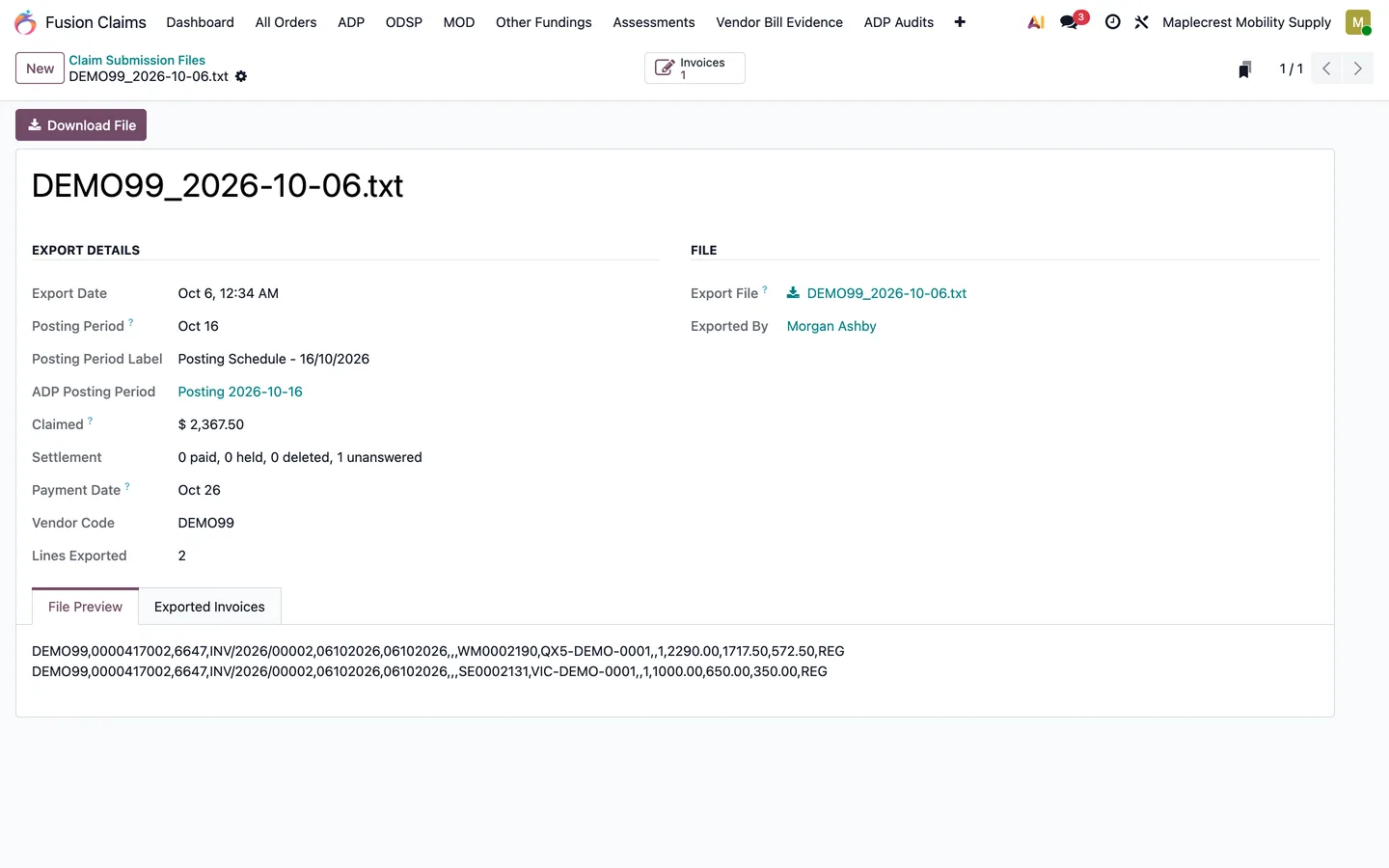Open the Dashboard menu
Viewport: 1389px width, 868px height.
pyautogui.click(x=200, y=22)
